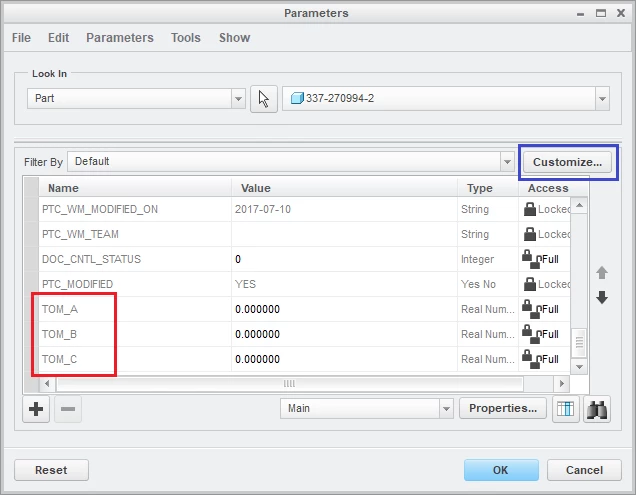Click the Cancel button
636x495 pixels.
point(584,470)
